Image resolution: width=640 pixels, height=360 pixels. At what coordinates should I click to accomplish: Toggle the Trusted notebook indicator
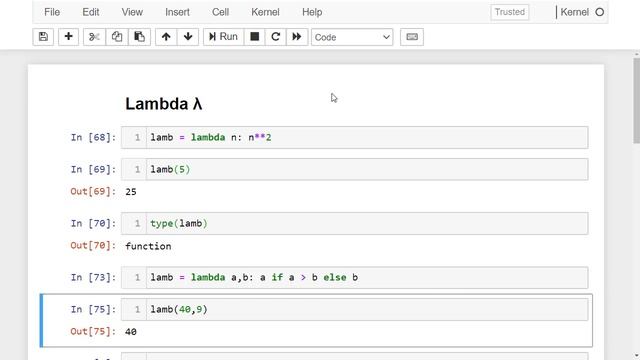coord(510,12)
